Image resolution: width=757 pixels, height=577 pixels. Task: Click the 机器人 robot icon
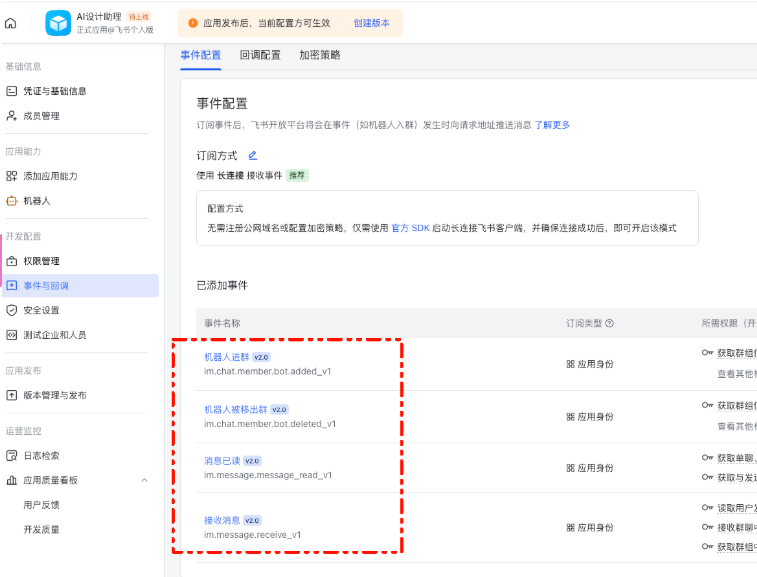click(12, 201)
